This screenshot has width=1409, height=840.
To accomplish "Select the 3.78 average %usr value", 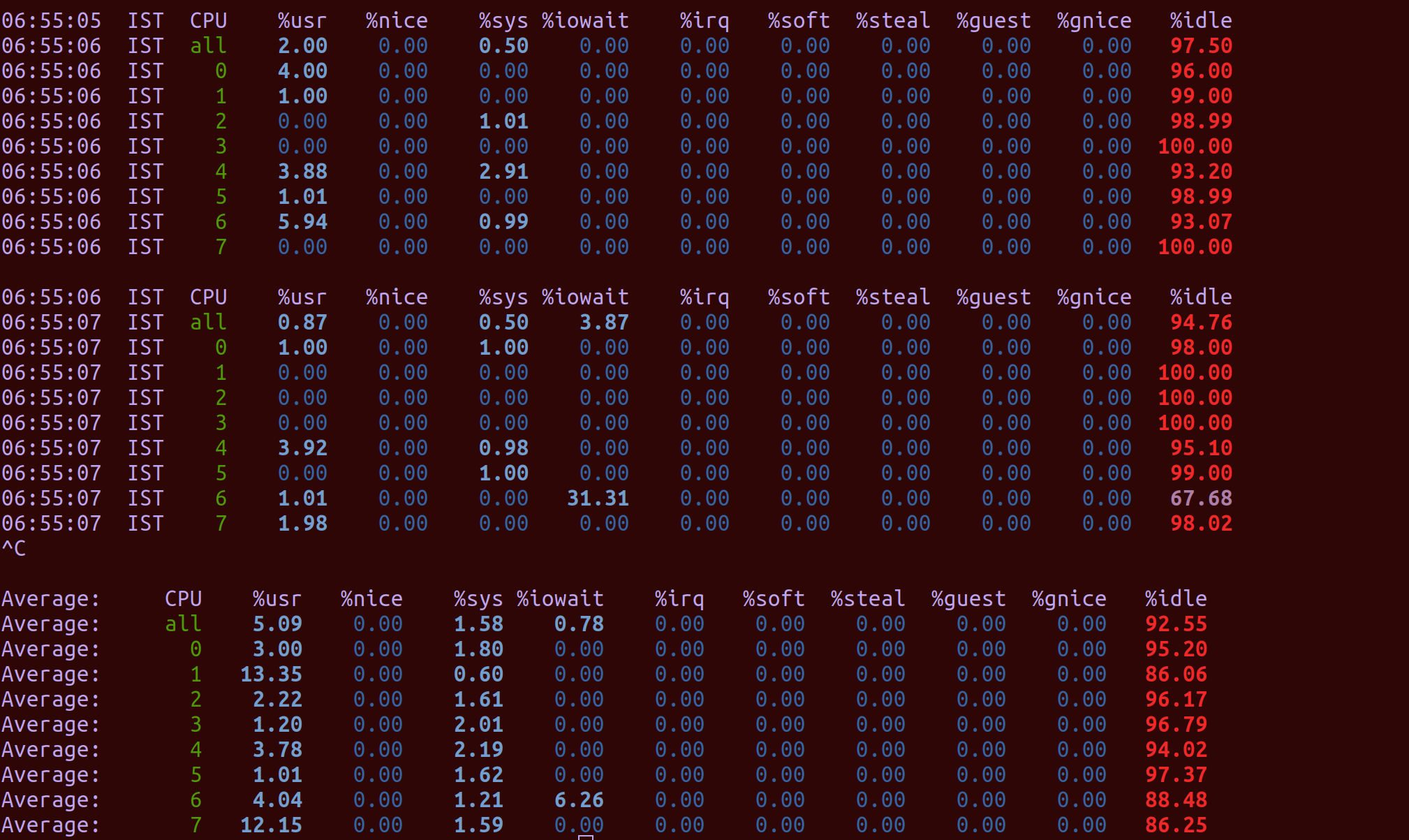I will [277, 750].
